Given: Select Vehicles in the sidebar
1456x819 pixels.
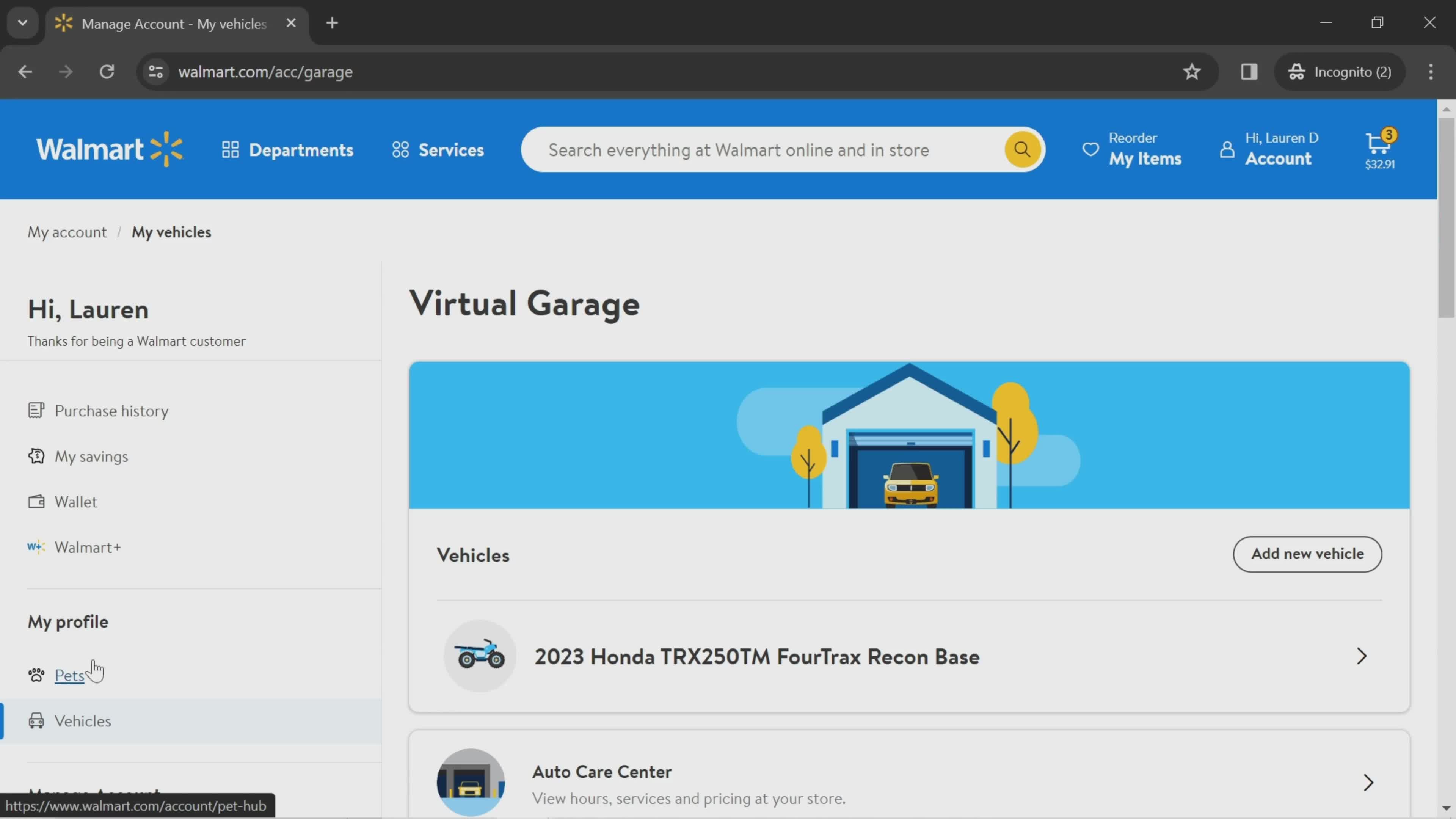Looking at the screenshot, I should click(191, 721).
